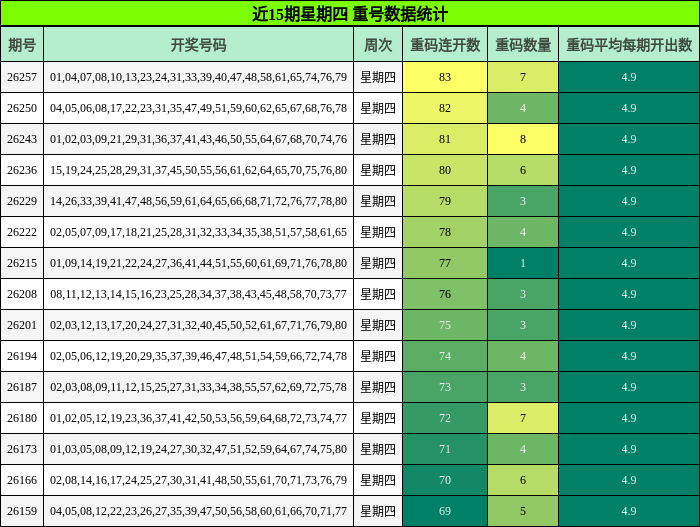Select period number 26173
Screen dimensions: 700x527
point(22,449)
